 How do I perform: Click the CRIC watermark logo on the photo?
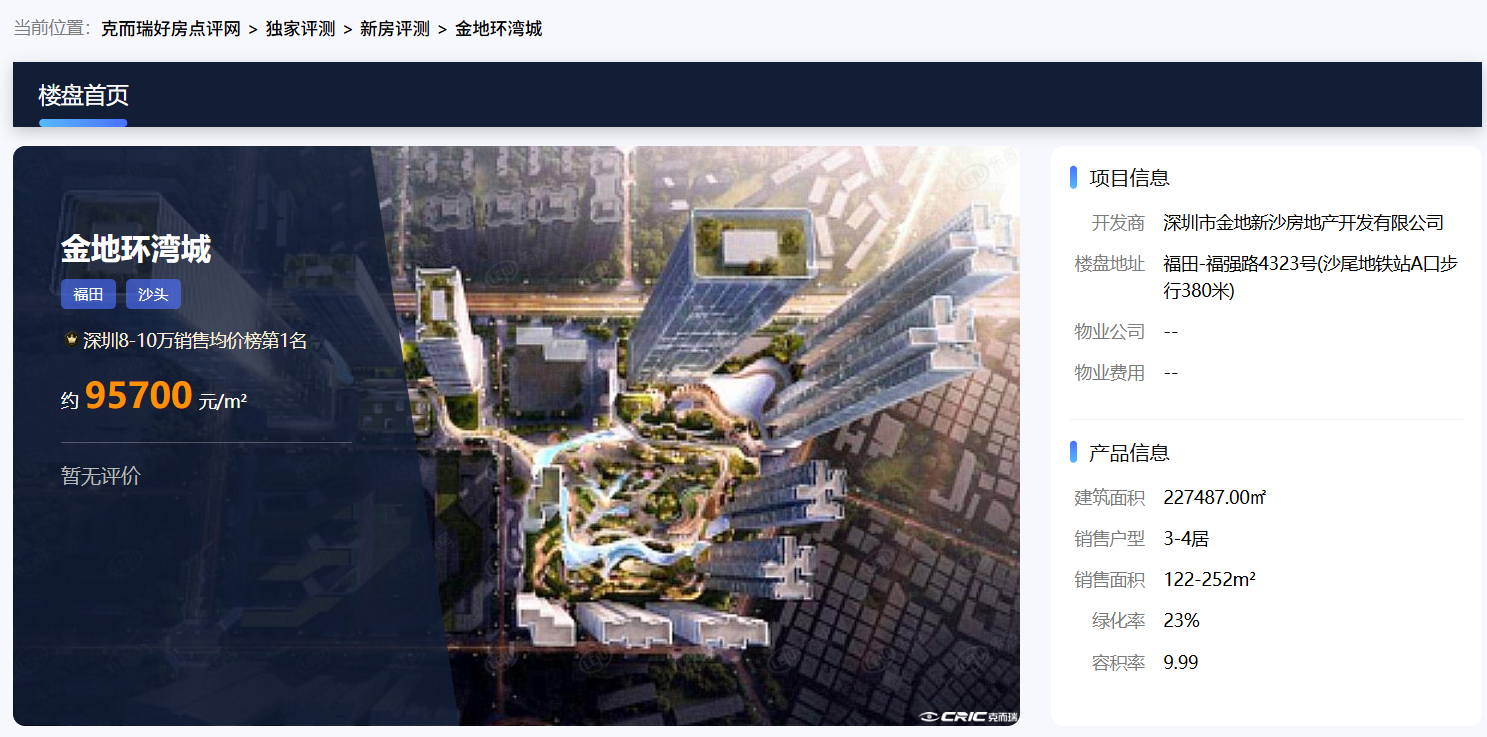tap(968, 716)
